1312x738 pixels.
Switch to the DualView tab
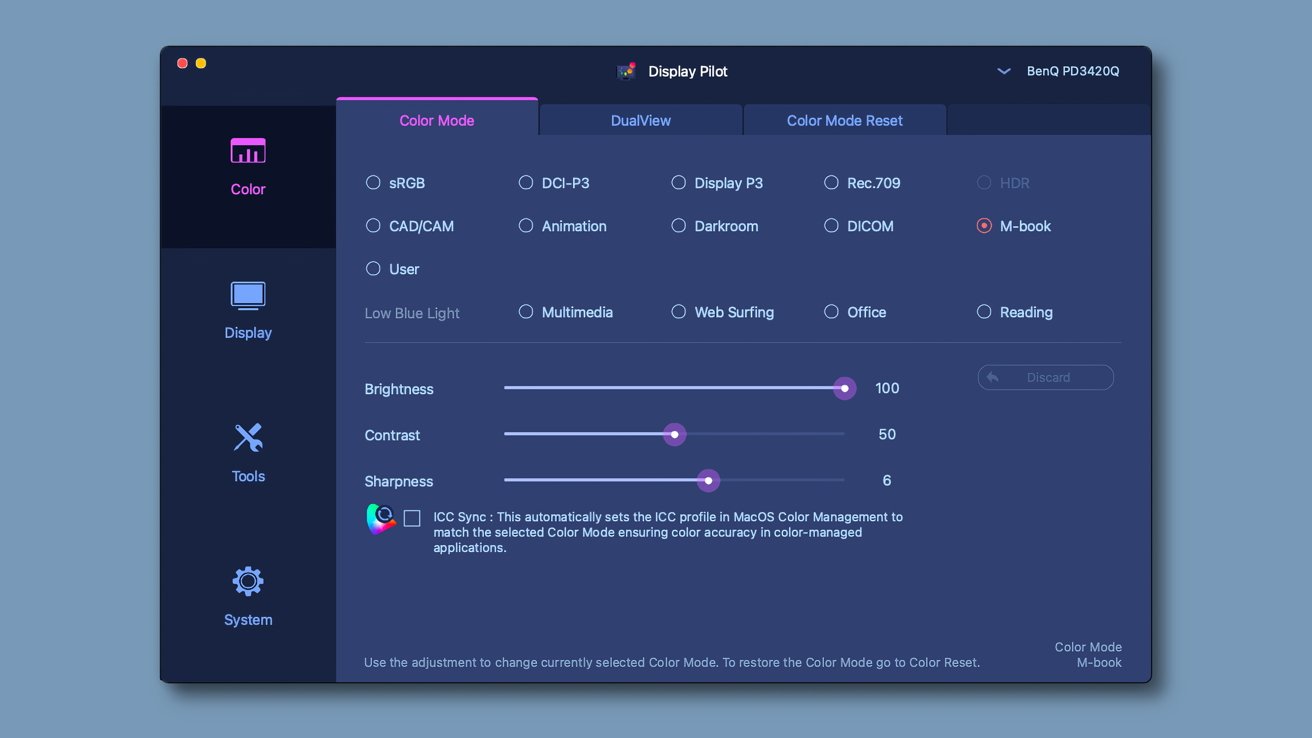point(641,120)
